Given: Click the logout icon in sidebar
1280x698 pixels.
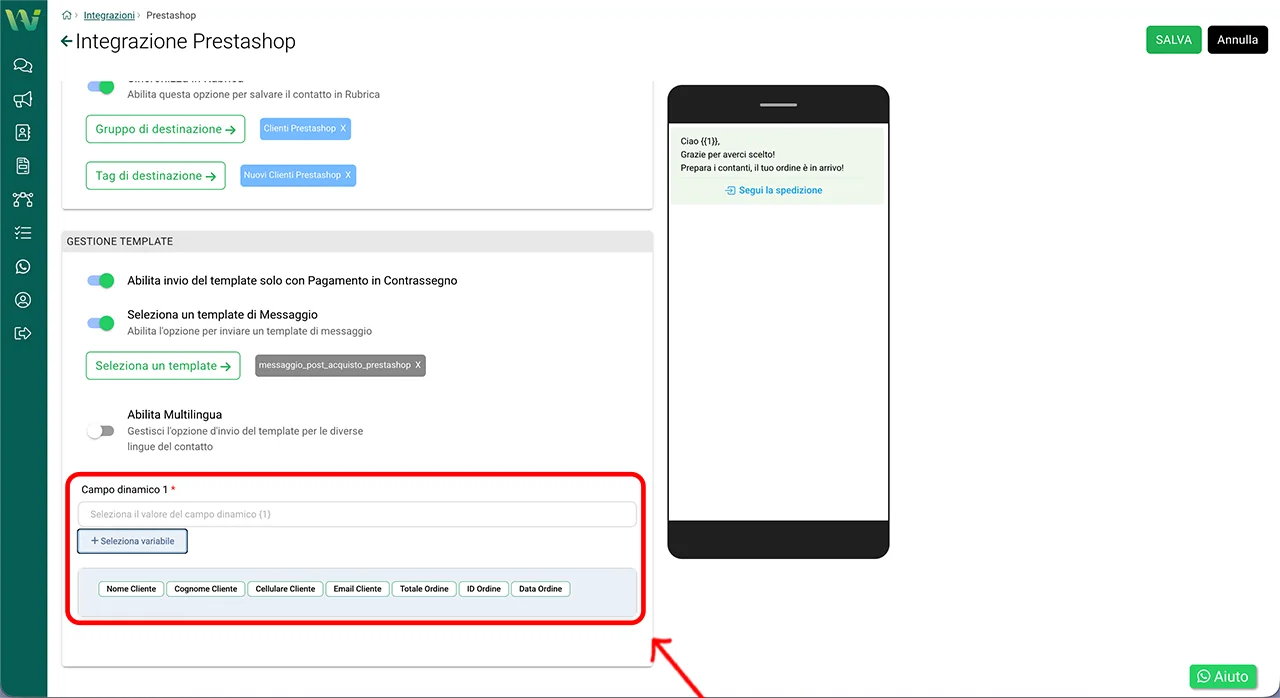Looking at the screenshot, I should tap(23, 333).
